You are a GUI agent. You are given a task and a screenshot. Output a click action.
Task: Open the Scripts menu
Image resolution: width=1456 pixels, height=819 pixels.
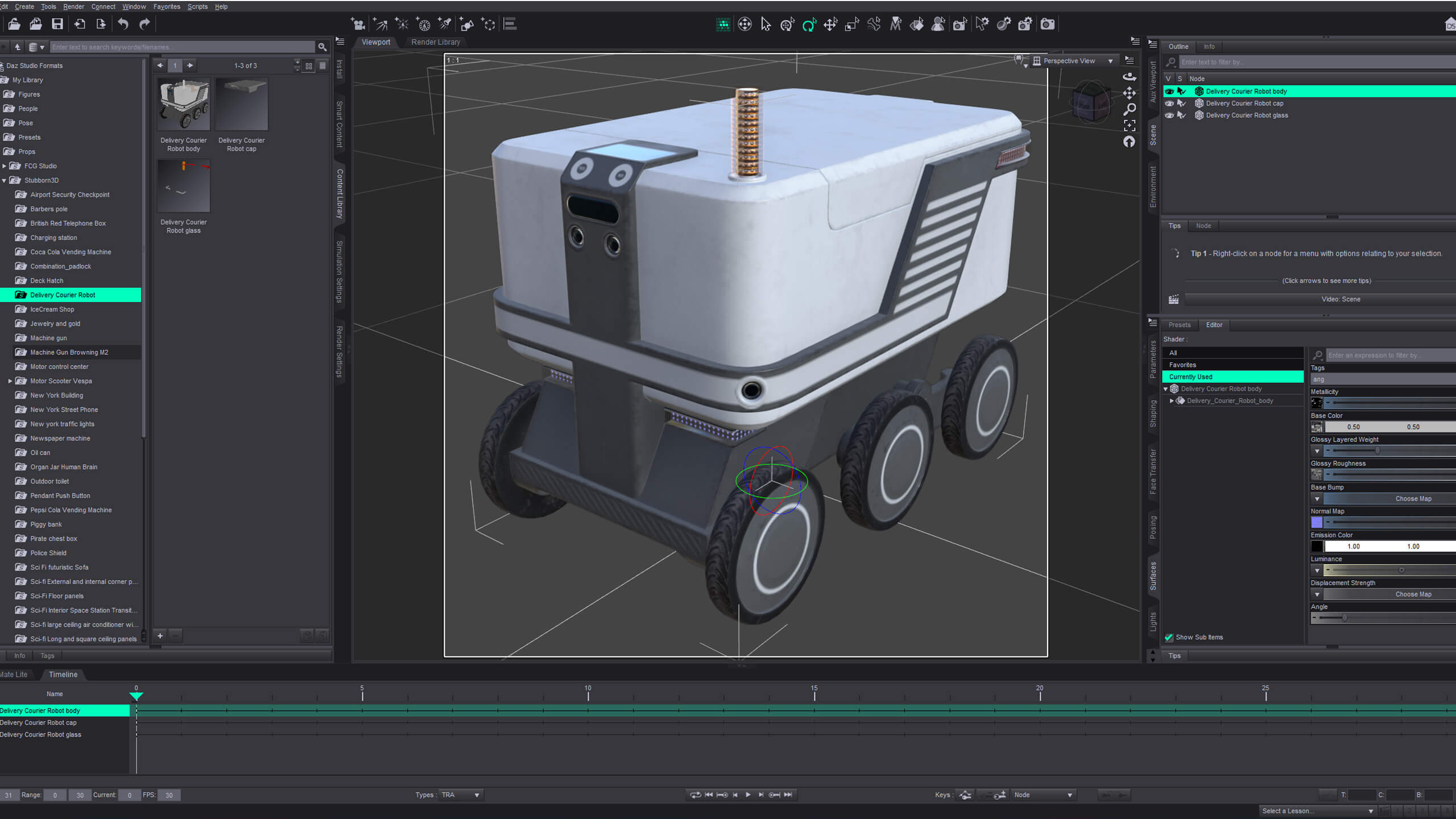(197, 6)
